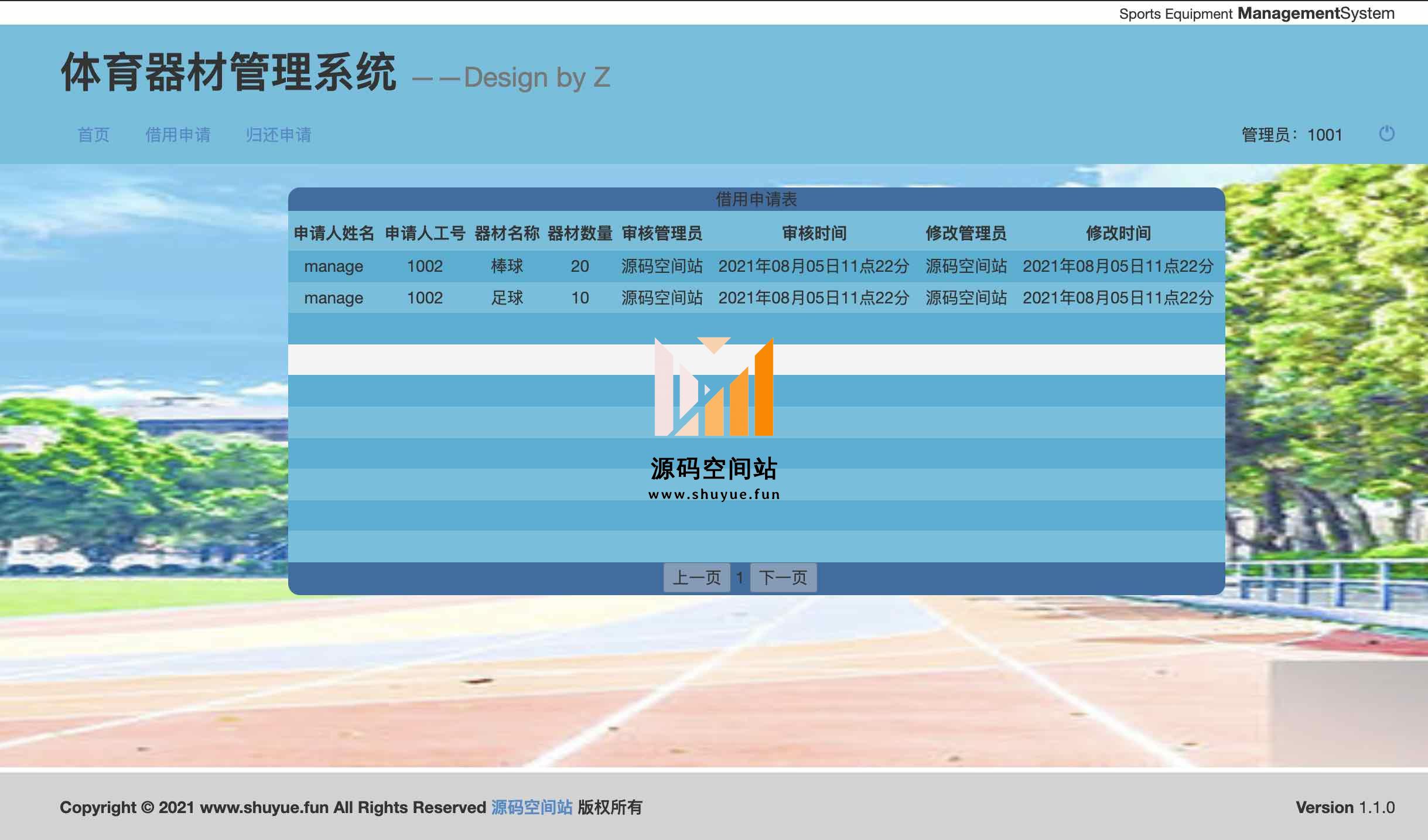
Task: Select quantity 10 in 足球 row
Action: tap(580, 298)
